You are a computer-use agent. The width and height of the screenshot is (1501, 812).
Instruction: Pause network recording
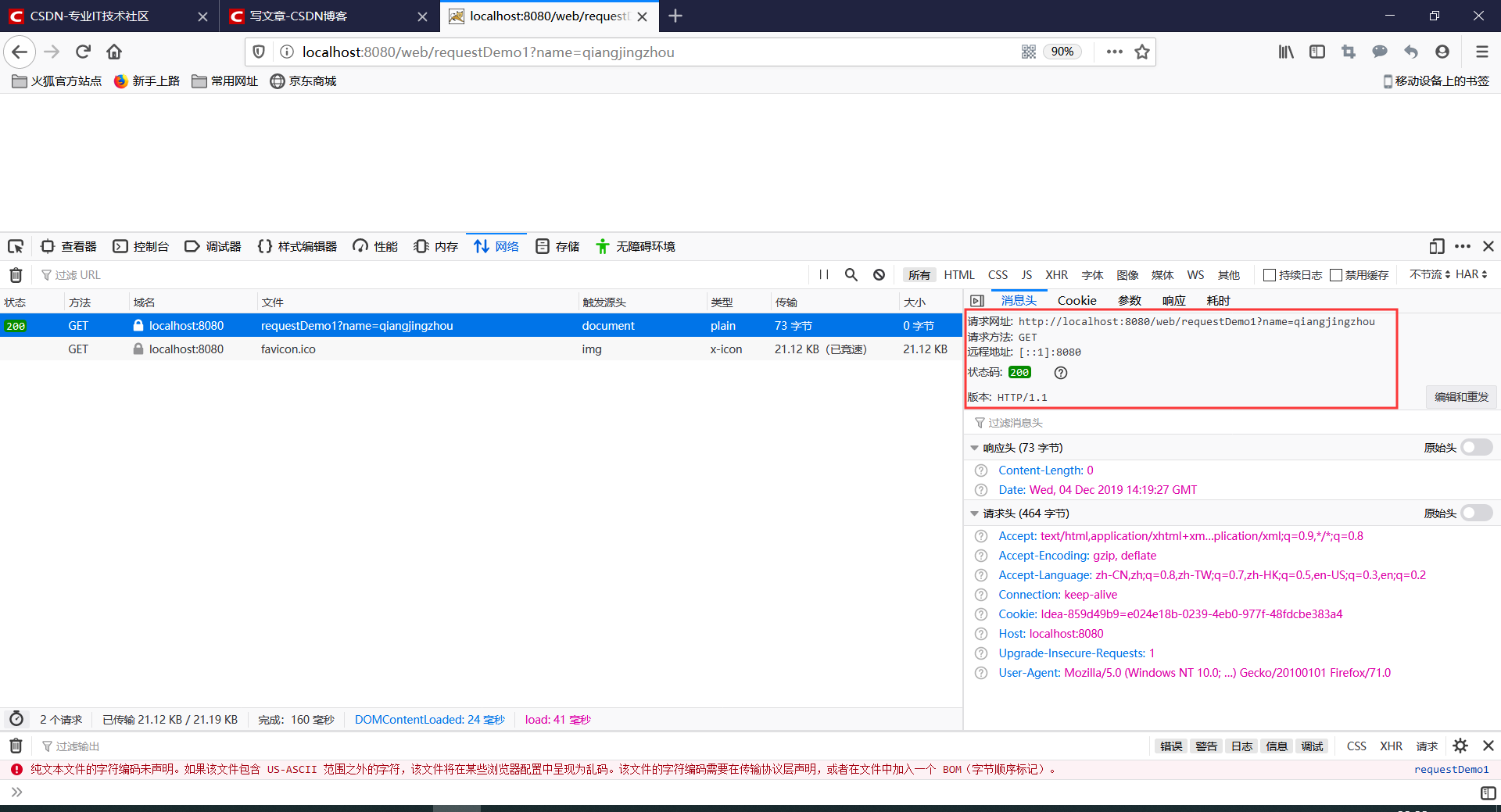pos(824,275)
